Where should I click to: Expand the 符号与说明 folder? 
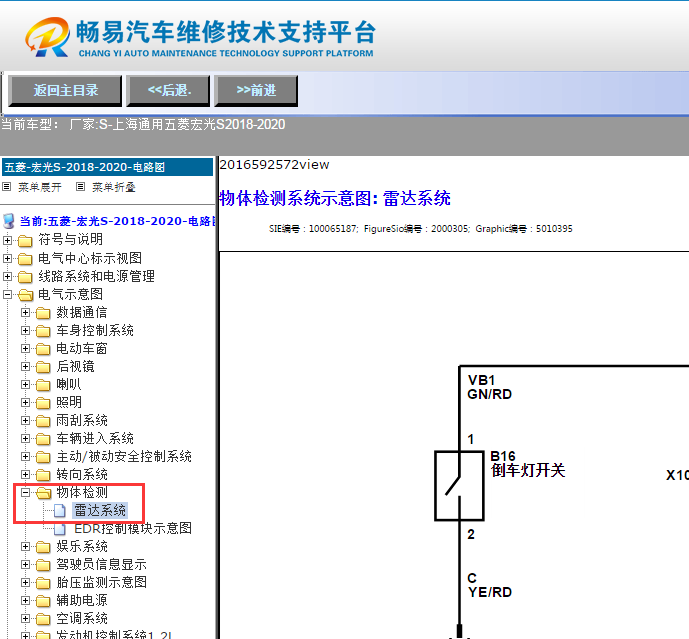(x=7, y=240)
